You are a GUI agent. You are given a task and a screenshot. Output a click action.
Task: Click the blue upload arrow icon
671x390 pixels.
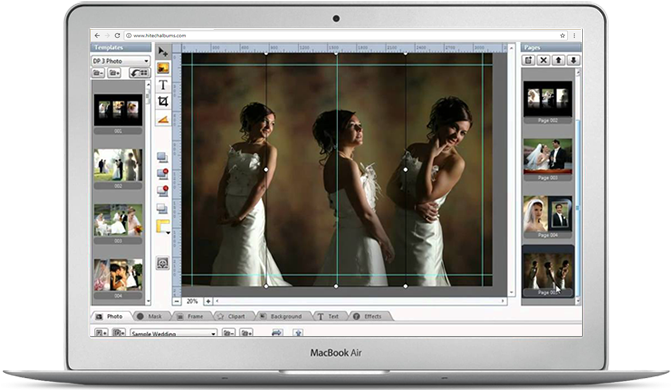coord(298,332)
